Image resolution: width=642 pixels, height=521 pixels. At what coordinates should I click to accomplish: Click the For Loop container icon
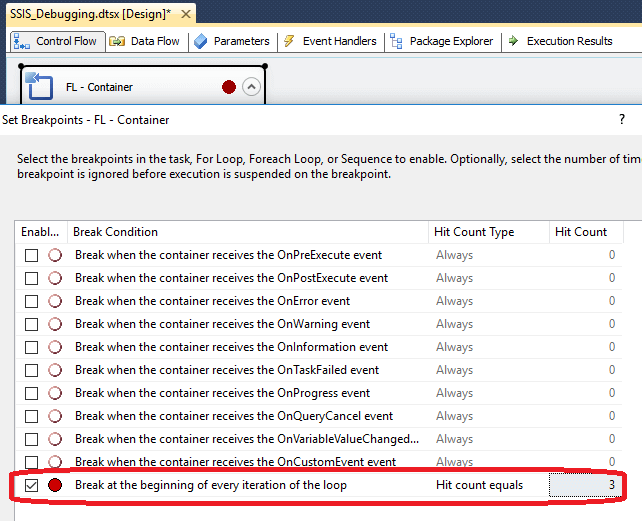40,87
